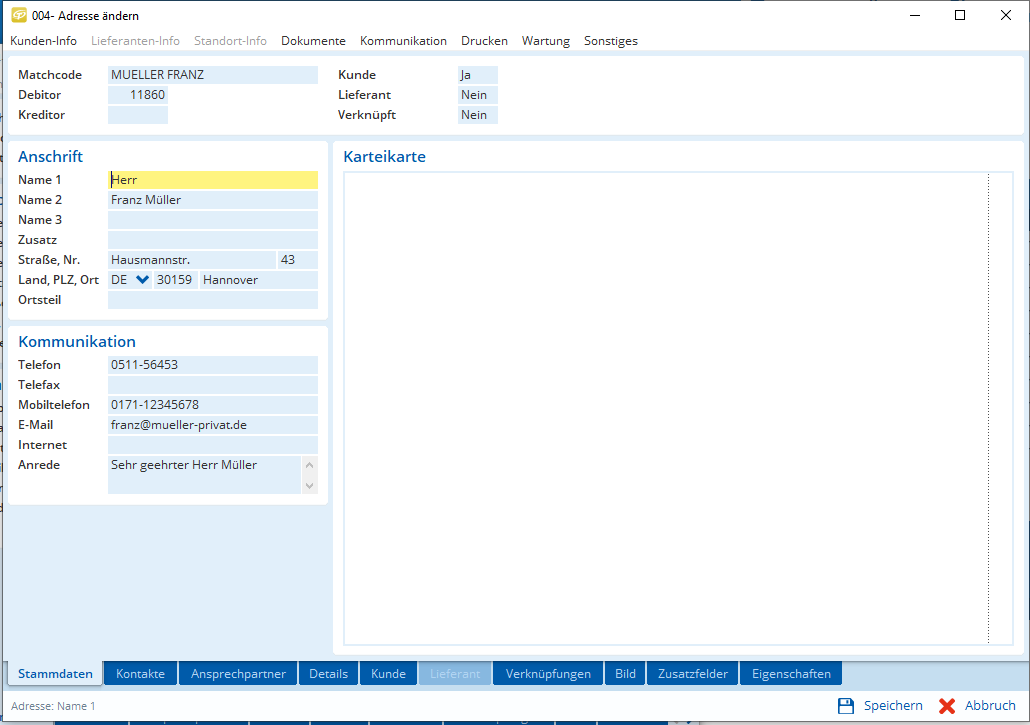Open the Wartung menu
Viewport: 1030px width, 725px height.
pos(545,41)
